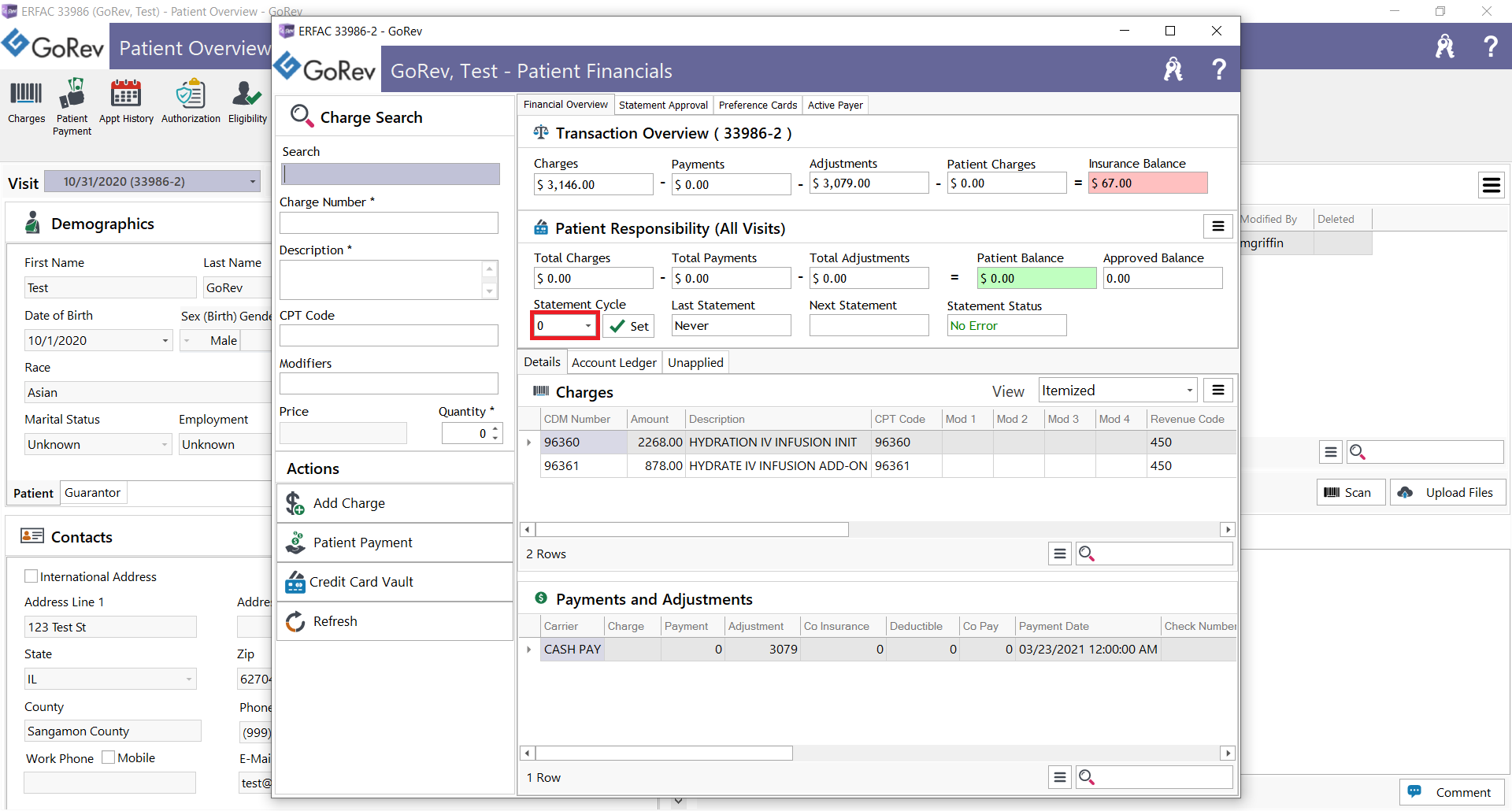
Task: Click the Transaction Overview scales icon
Action: [x=540, y=132]
